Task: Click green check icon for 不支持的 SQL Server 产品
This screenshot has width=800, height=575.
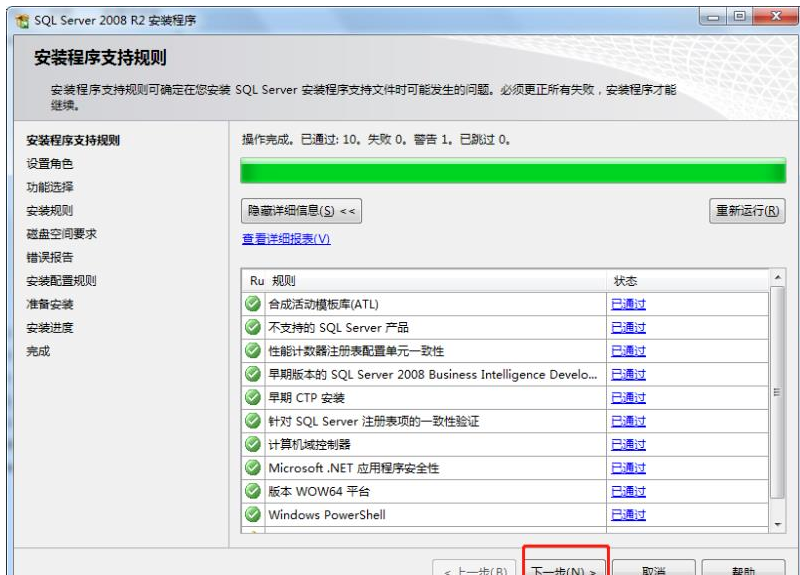Action: pos(253,327)
